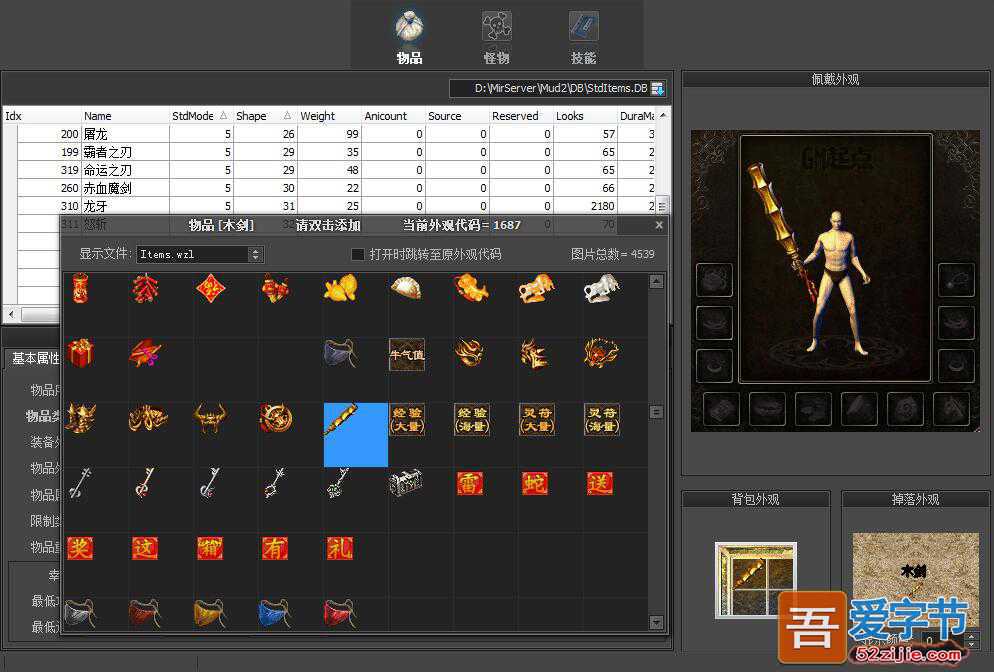
Task: Click the StdItems.DB browse file icon
Action: click(x=657, y=89)
